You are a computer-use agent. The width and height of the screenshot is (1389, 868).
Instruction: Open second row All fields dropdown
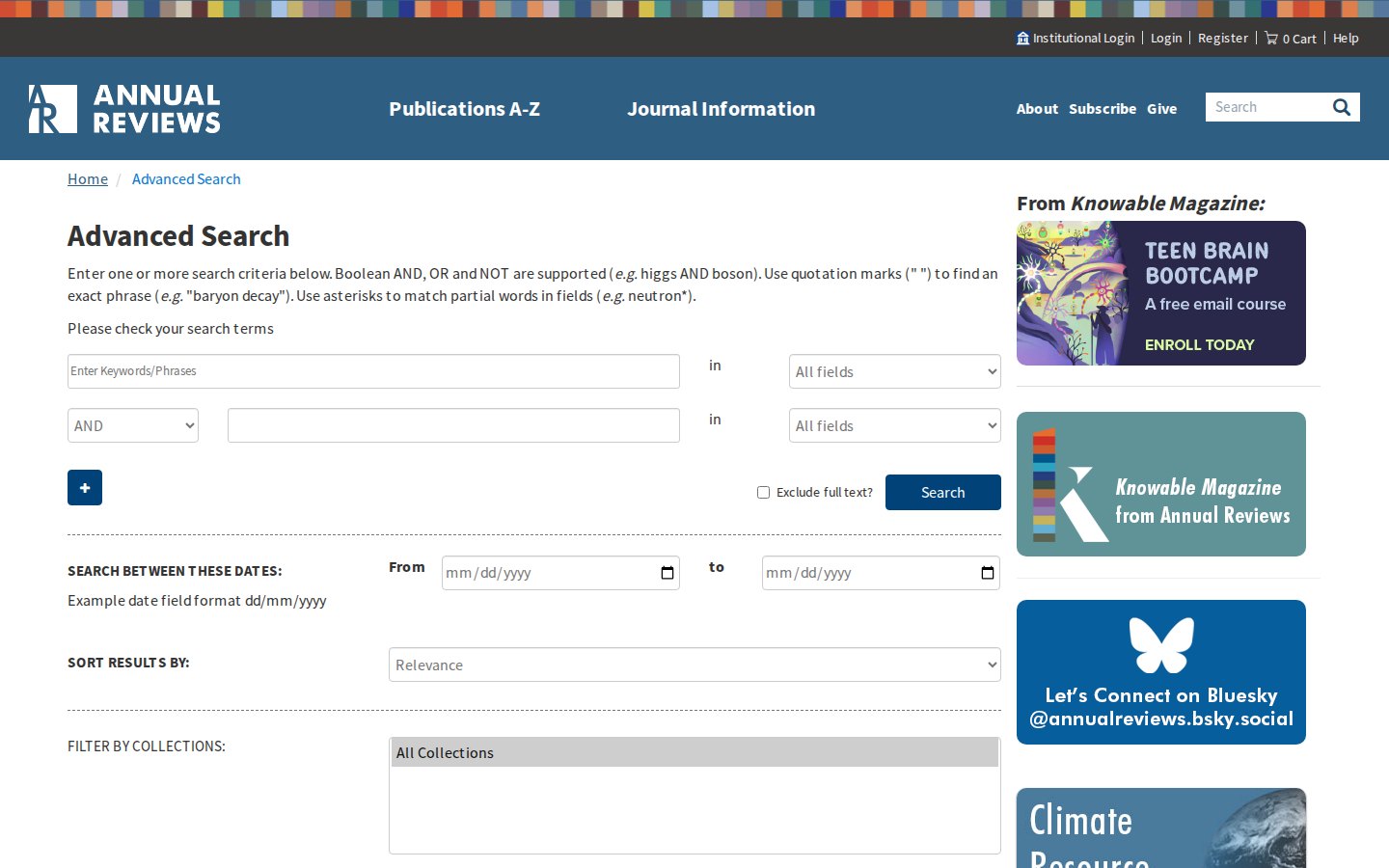(x=895, y=425)
